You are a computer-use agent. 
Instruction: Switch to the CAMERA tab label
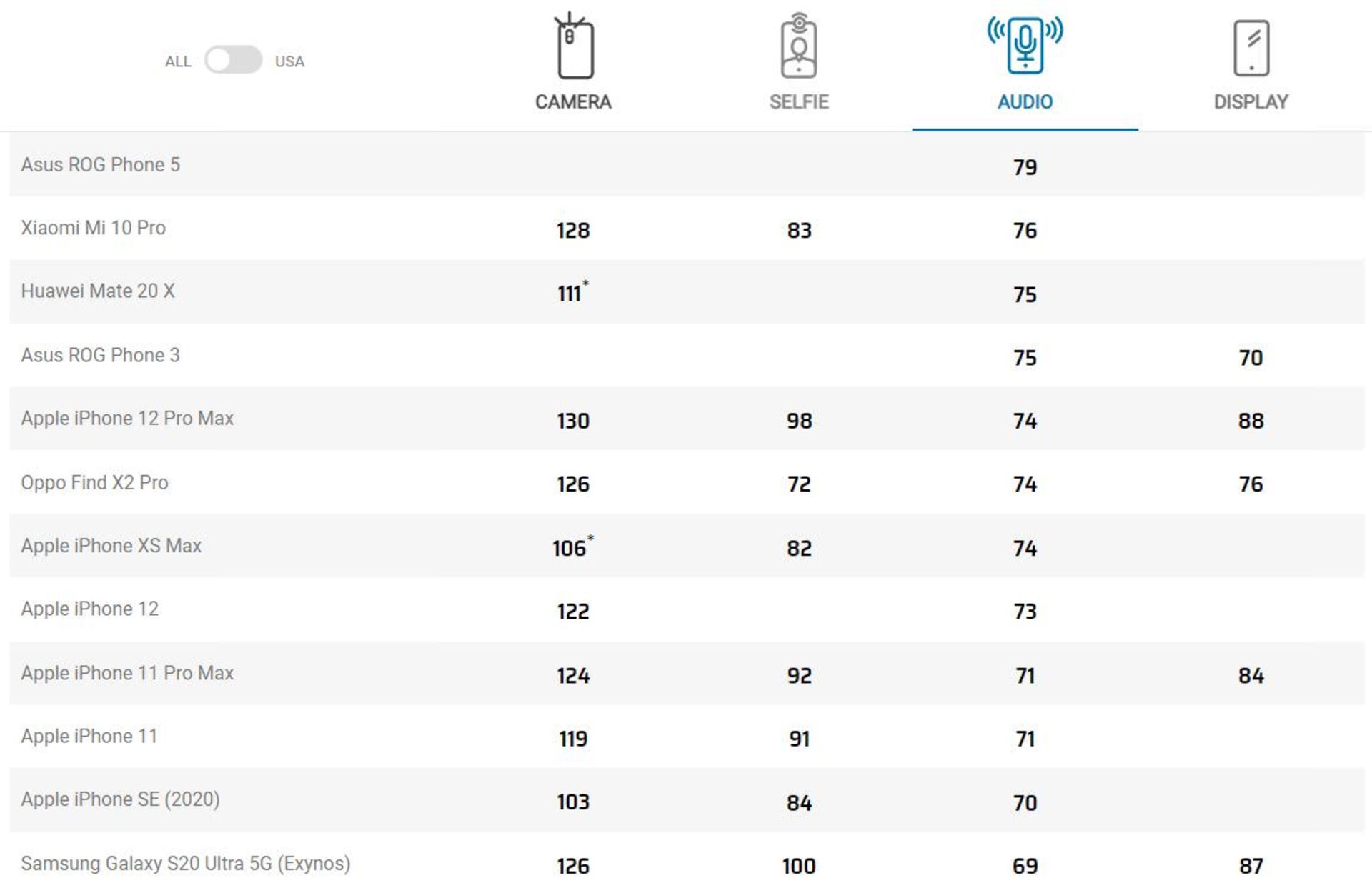coord(573,102)
